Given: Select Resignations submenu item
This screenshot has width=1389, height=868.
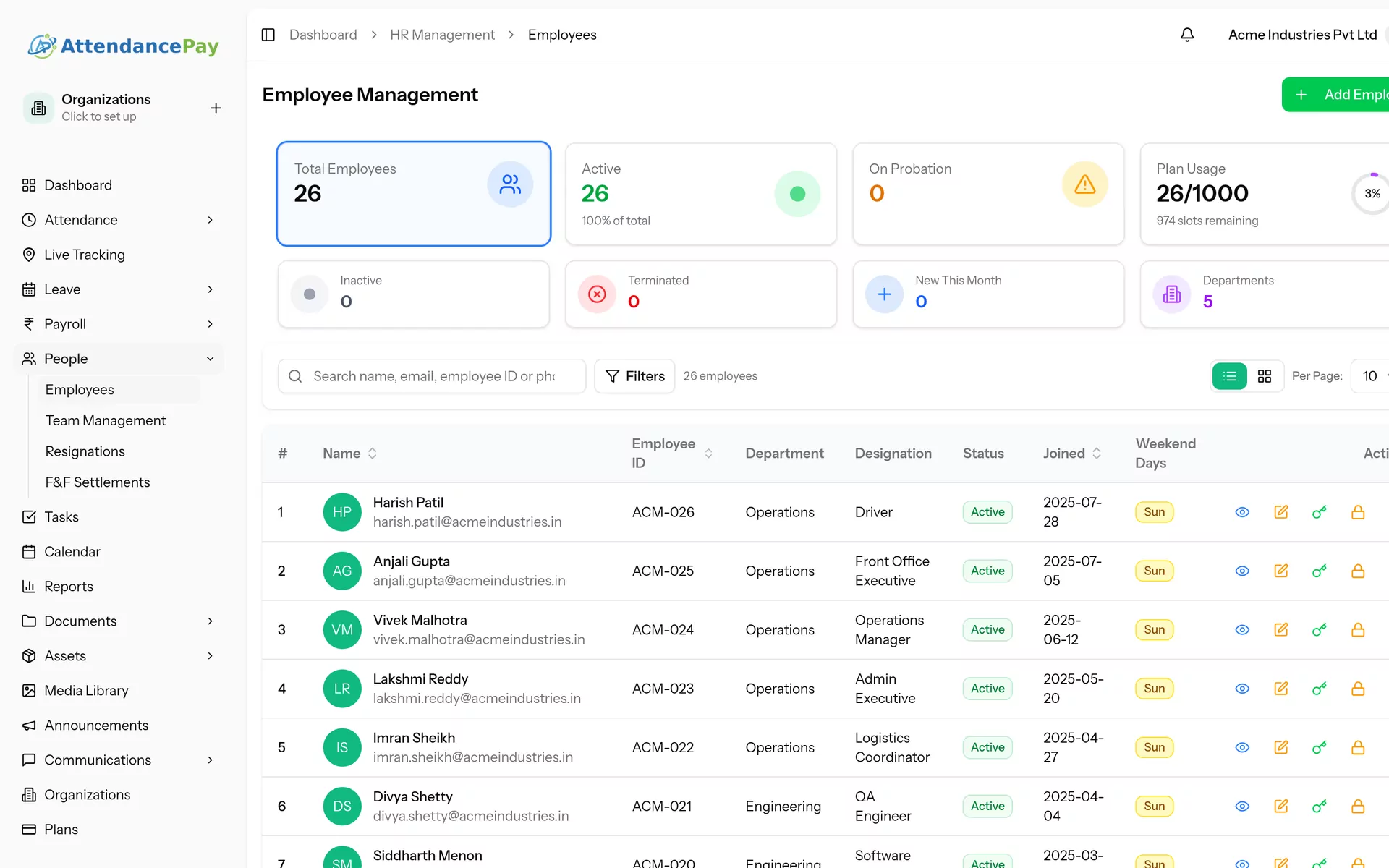Looking at the screenshot, I should click(x=85, y=451).
